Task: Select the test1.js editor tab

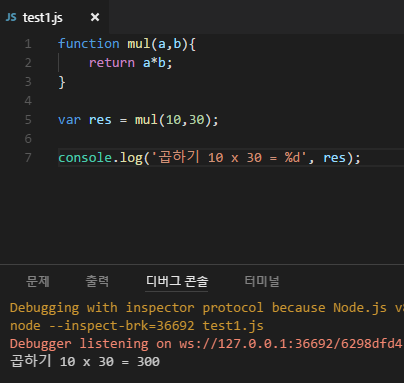Action: click(54, 17)
